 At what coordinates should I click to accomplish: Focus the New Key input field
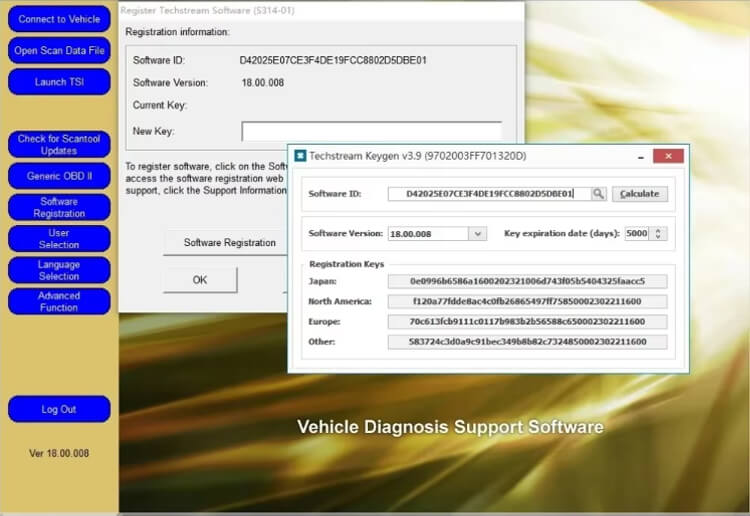pyautogui.click(x=372, y=132)
